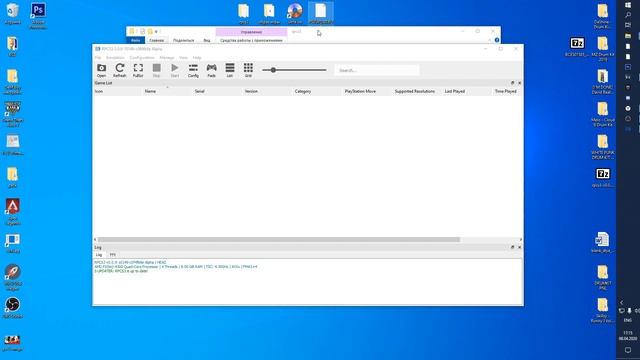
Task: Click Explorer's blue help icon
Action: [497, 40]
